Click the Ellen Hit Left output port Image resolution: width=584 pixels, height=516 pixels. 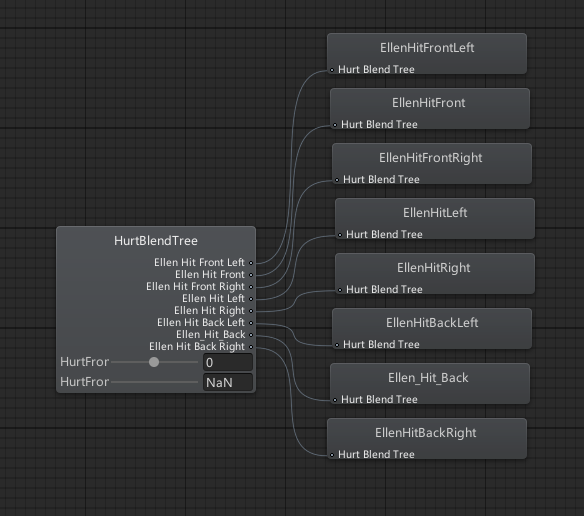click(251, 299)
